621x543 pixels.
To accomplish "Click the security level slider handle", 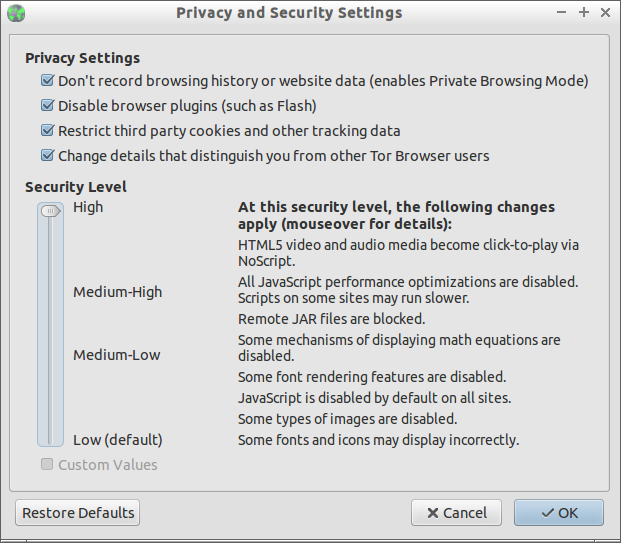I will click(x=50, y=211).
